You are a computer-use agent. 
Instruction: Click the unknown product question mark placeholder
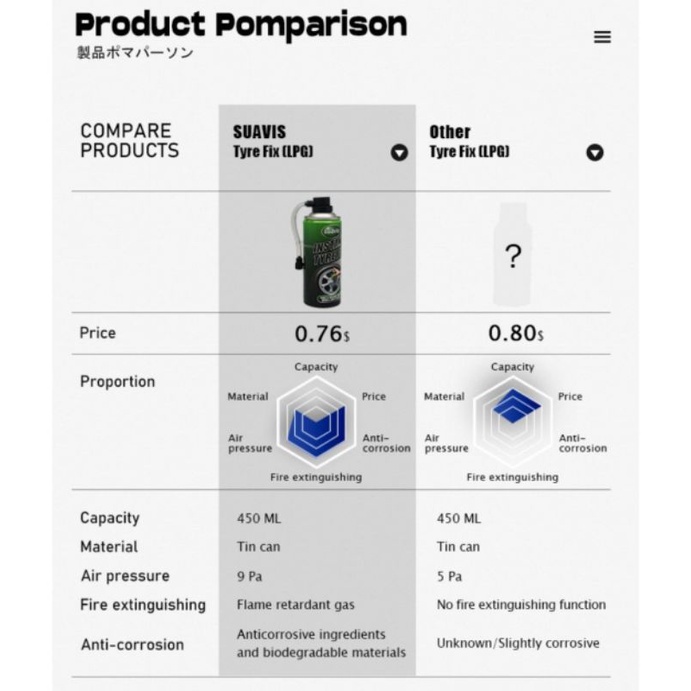pos(513,255)
